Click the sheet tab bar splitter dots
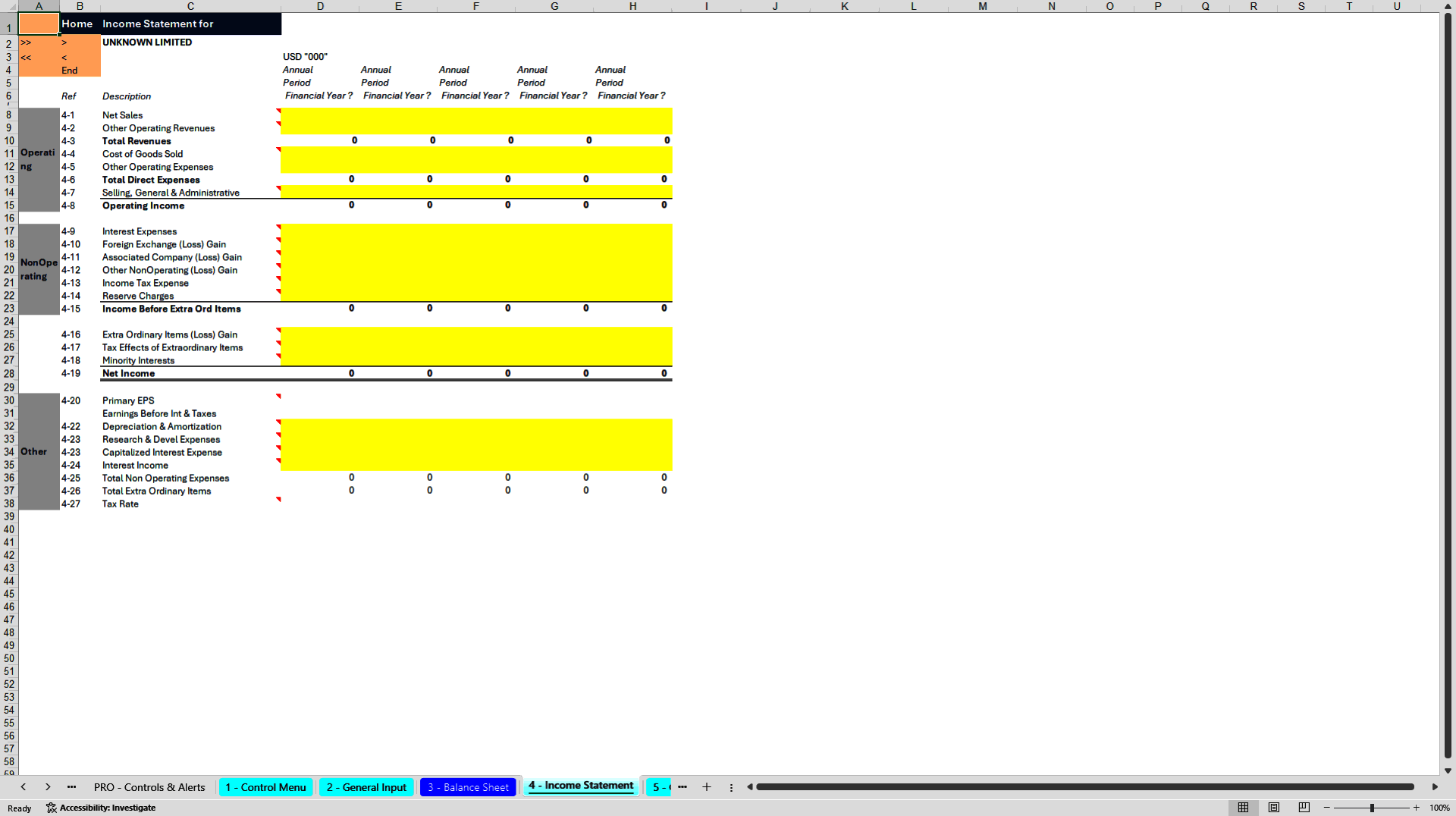 [x=731, y=787]
